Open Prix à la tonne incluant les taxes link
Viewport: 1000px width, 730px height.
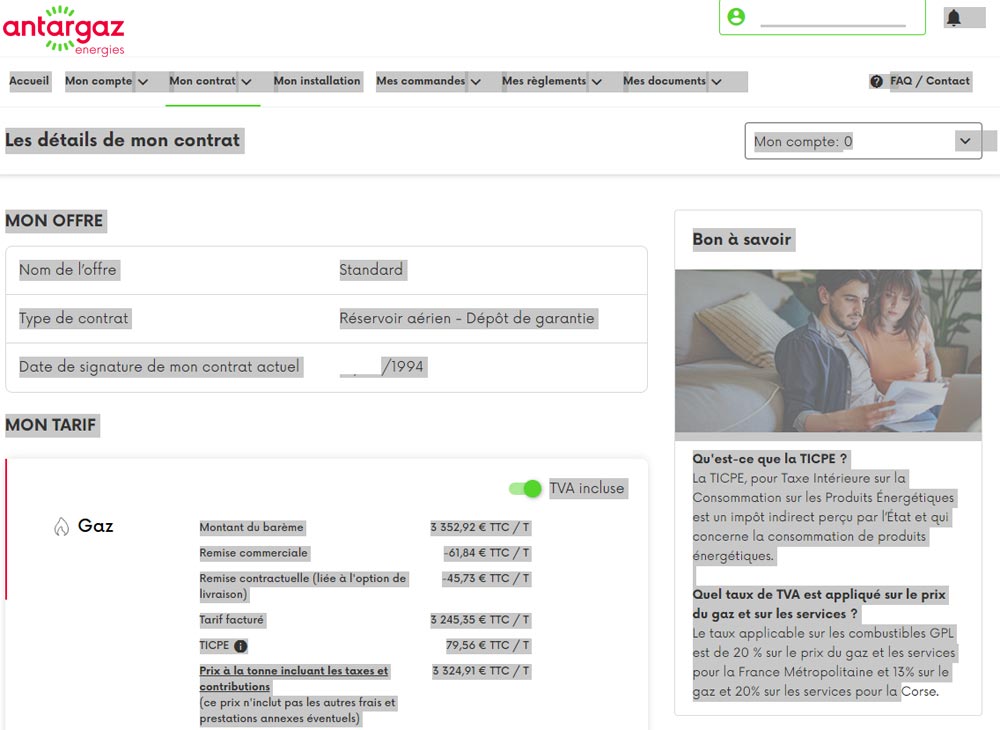point(295,677)
